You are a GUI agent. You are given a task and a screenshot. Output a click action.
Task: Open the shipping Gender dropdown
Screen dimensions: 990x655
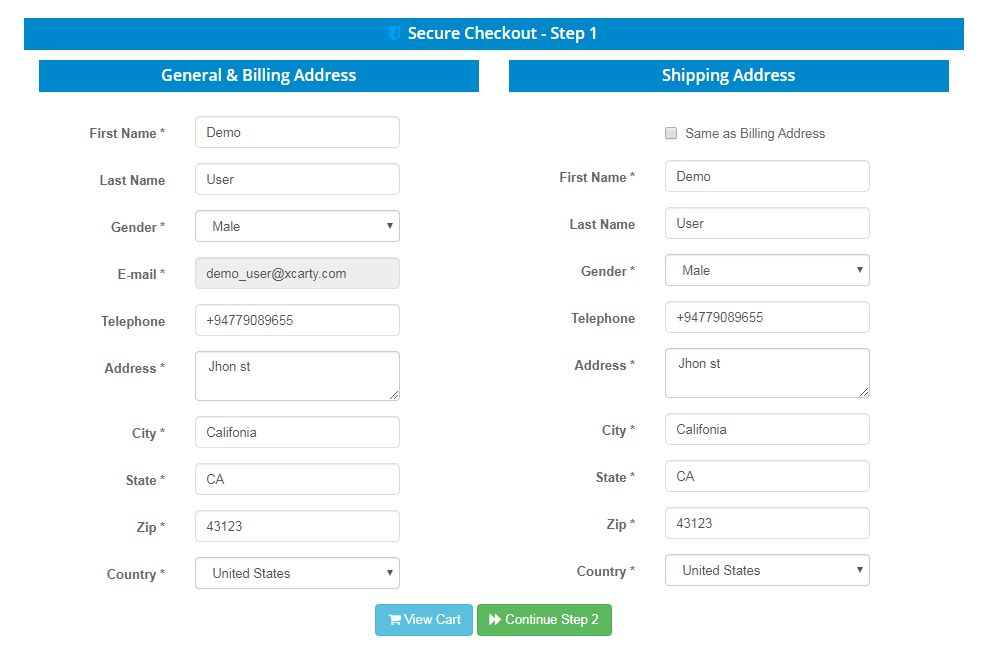pyautogui.click(x=767, y=270)
